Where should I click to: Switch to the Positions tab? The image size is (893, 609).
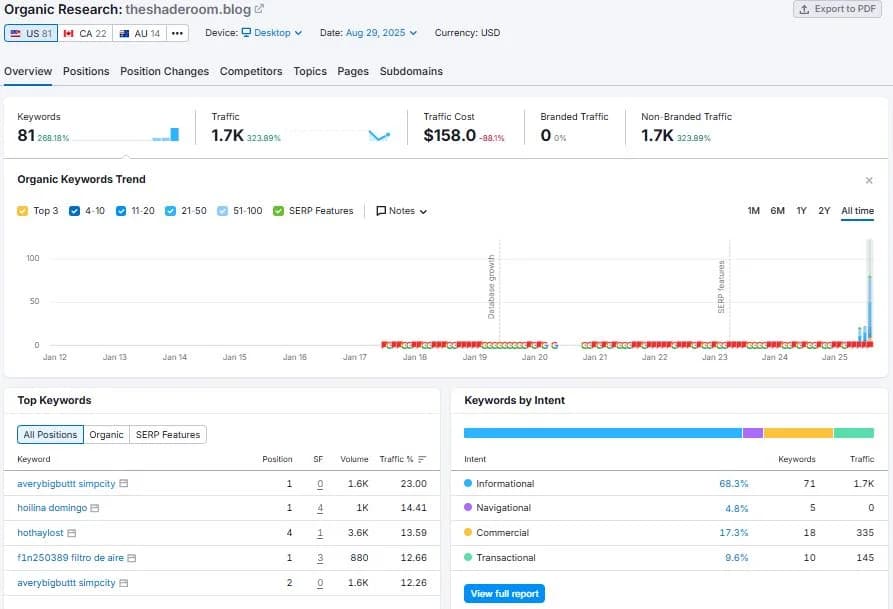tap(86, 71)
